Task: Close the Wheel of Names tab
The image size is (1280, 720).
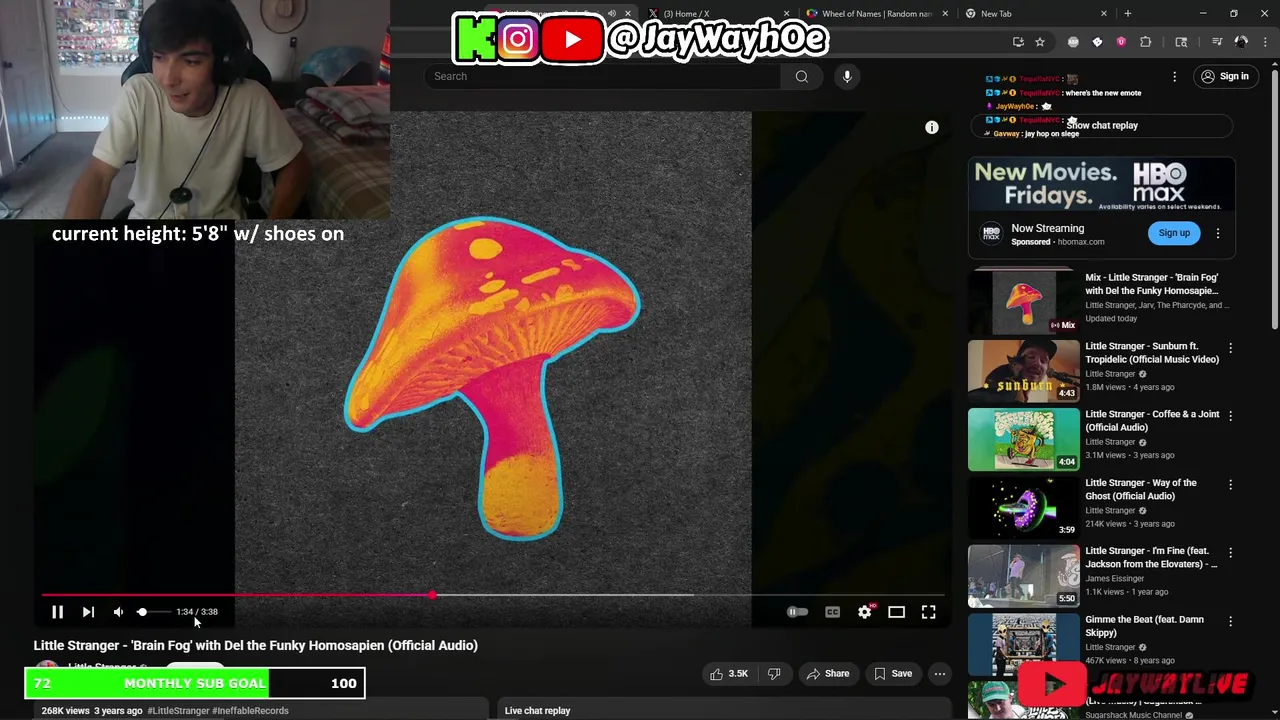Action: tap(943, 13)
